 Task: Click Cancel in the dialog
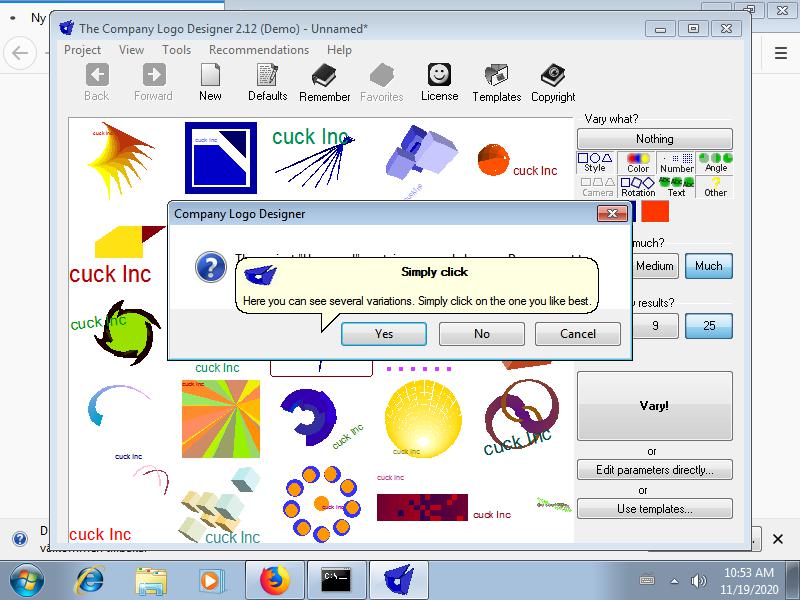[x=578, y=334]
